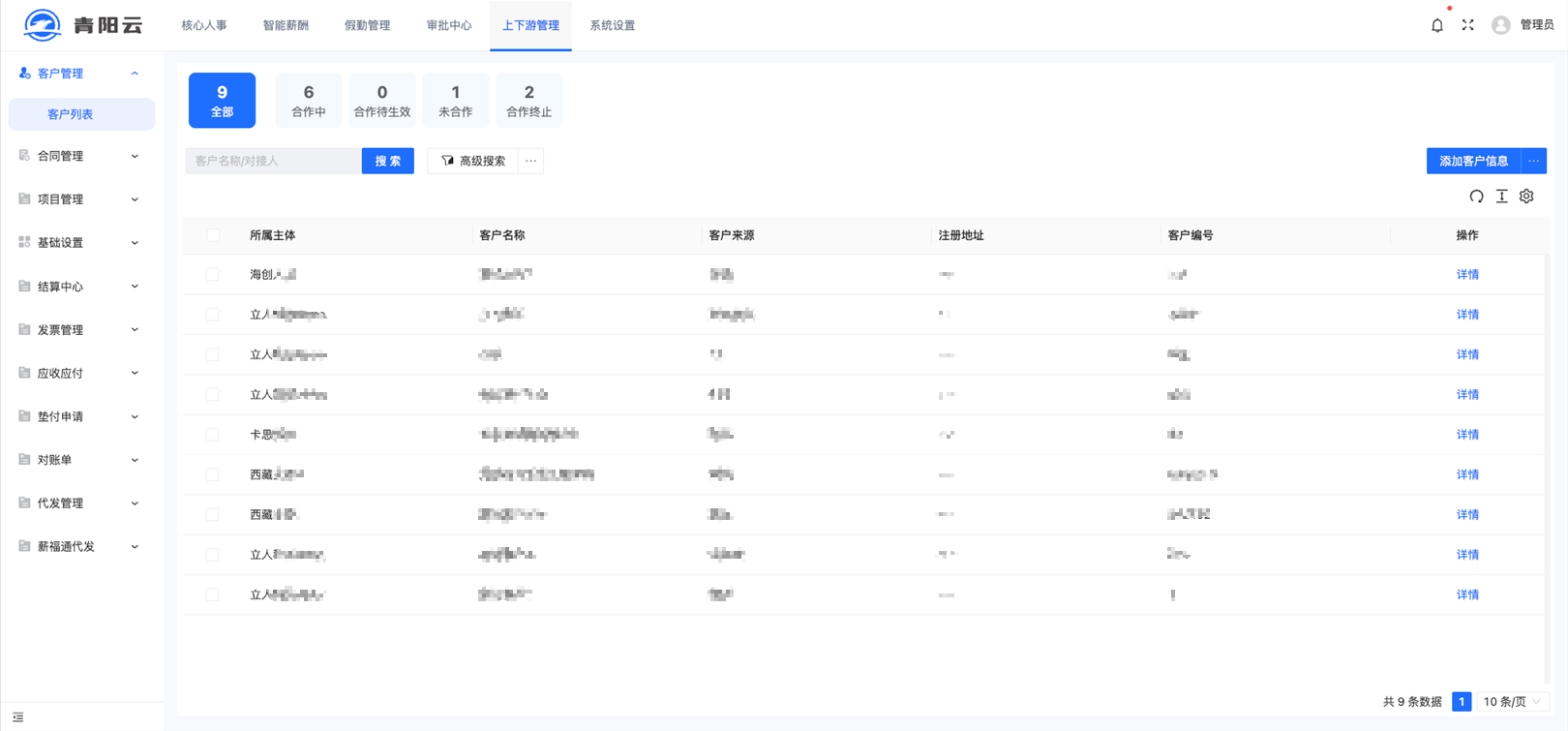The height and width of the screenshot is (731, 1568).
Task: Open 高级搜索 advanced search
Action: 473,161
